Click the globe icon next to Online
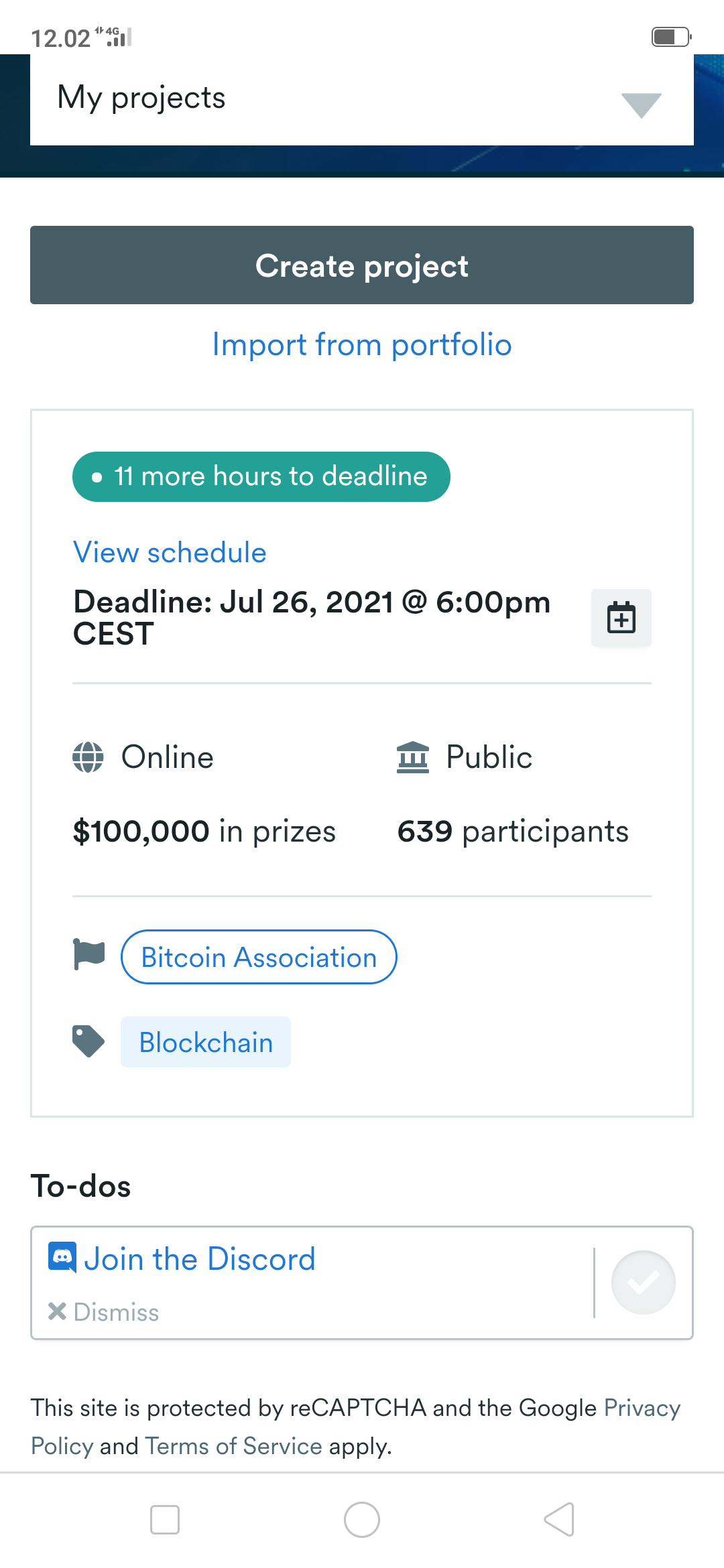This screenshot has width=724, height=1568. [x=88, y=757]
